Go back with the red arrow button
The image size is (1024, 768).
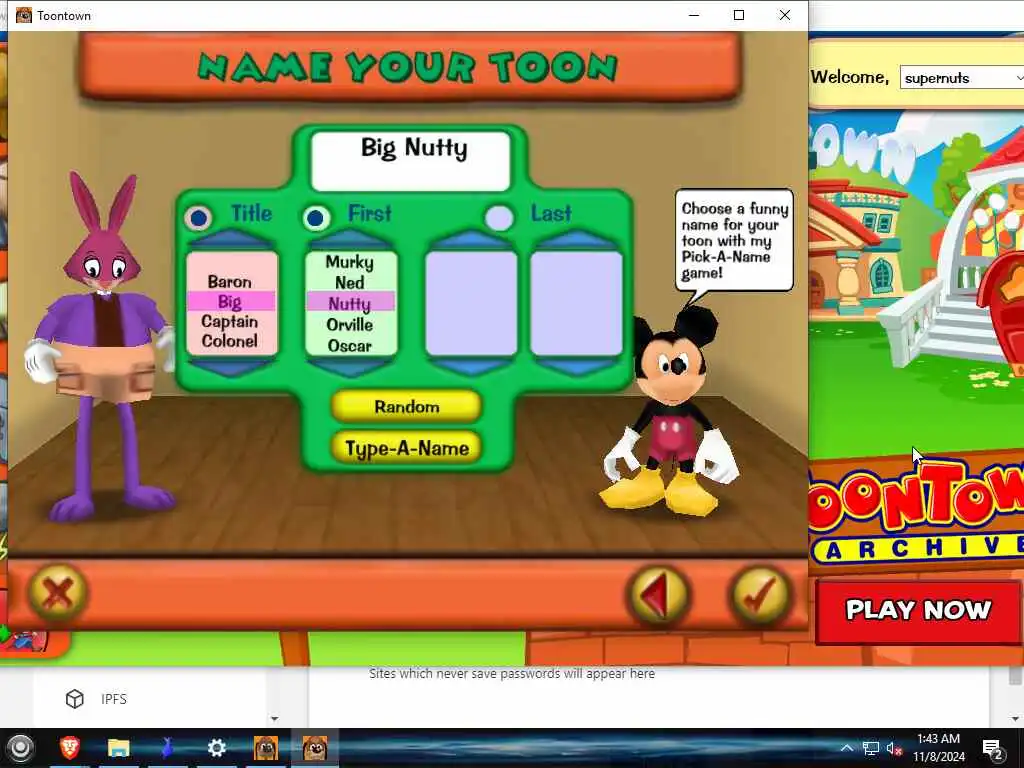click(x=658, y=594)
